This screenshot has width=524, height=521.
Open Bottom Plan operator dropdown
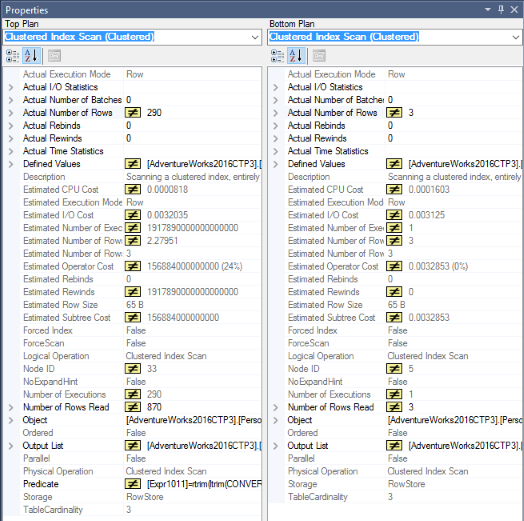click(x=516, y=37)
